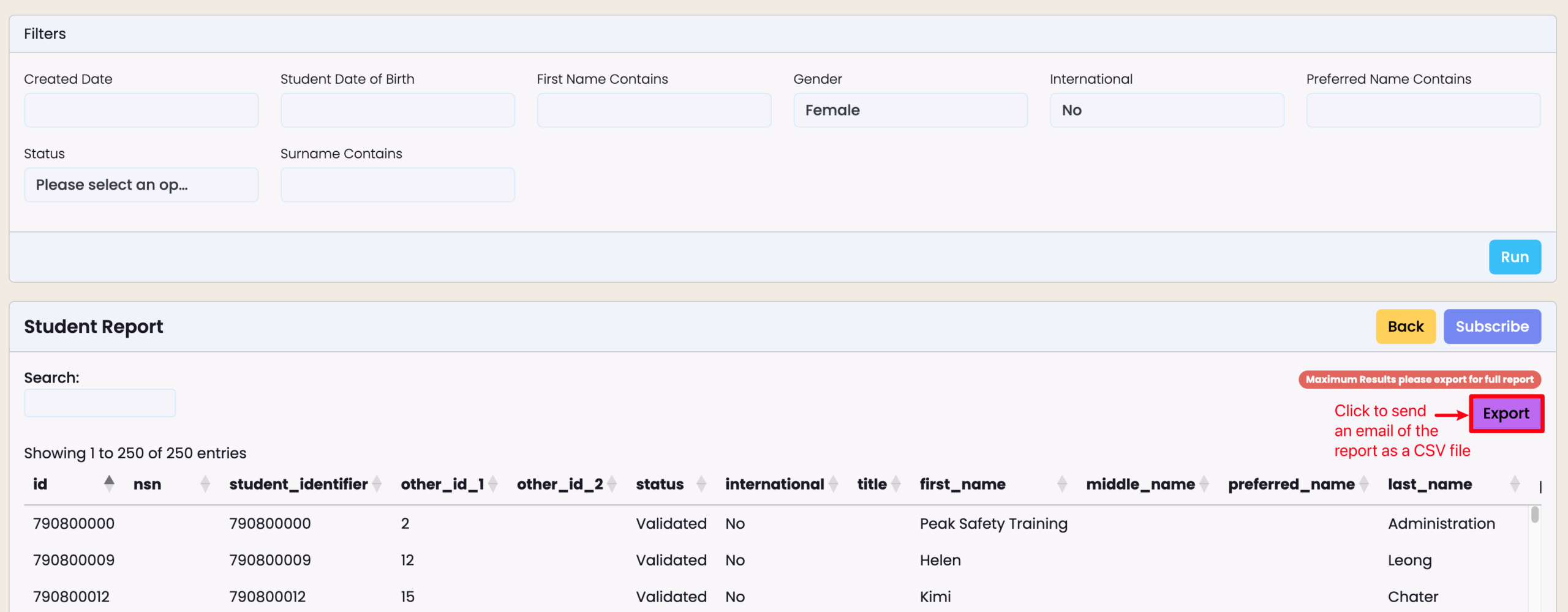Sort by status column header
This screenshot has width=1568, height=612.
(x=660, y=484)
